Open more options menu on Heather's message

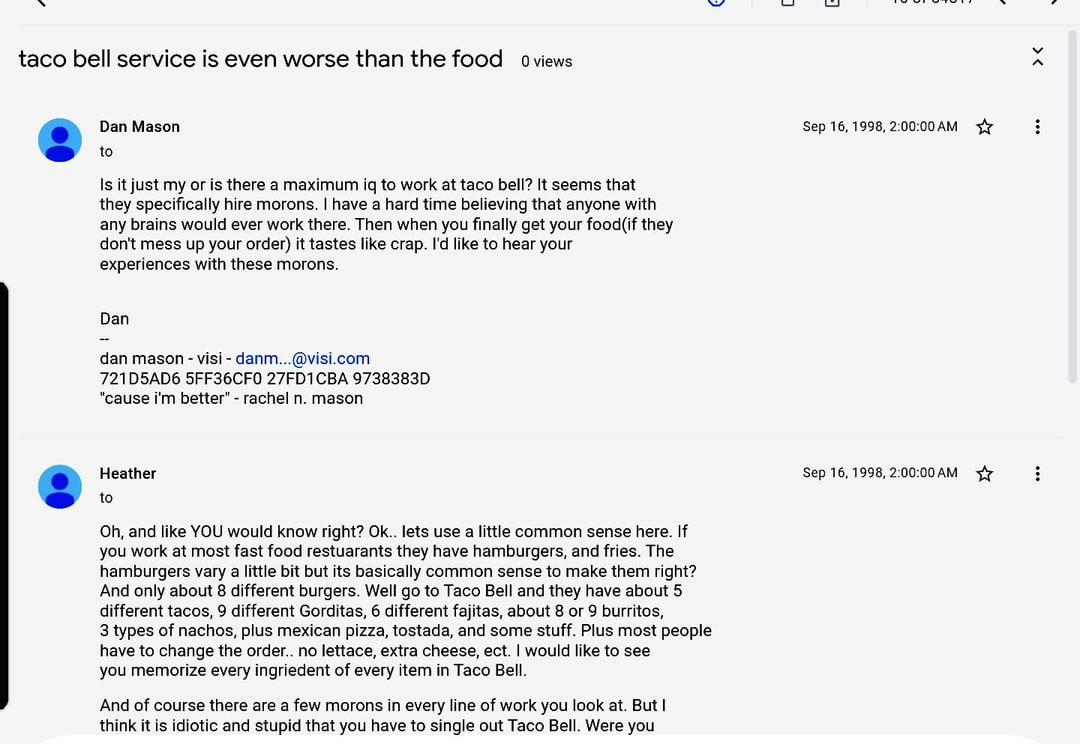[x=1037, y=473]
